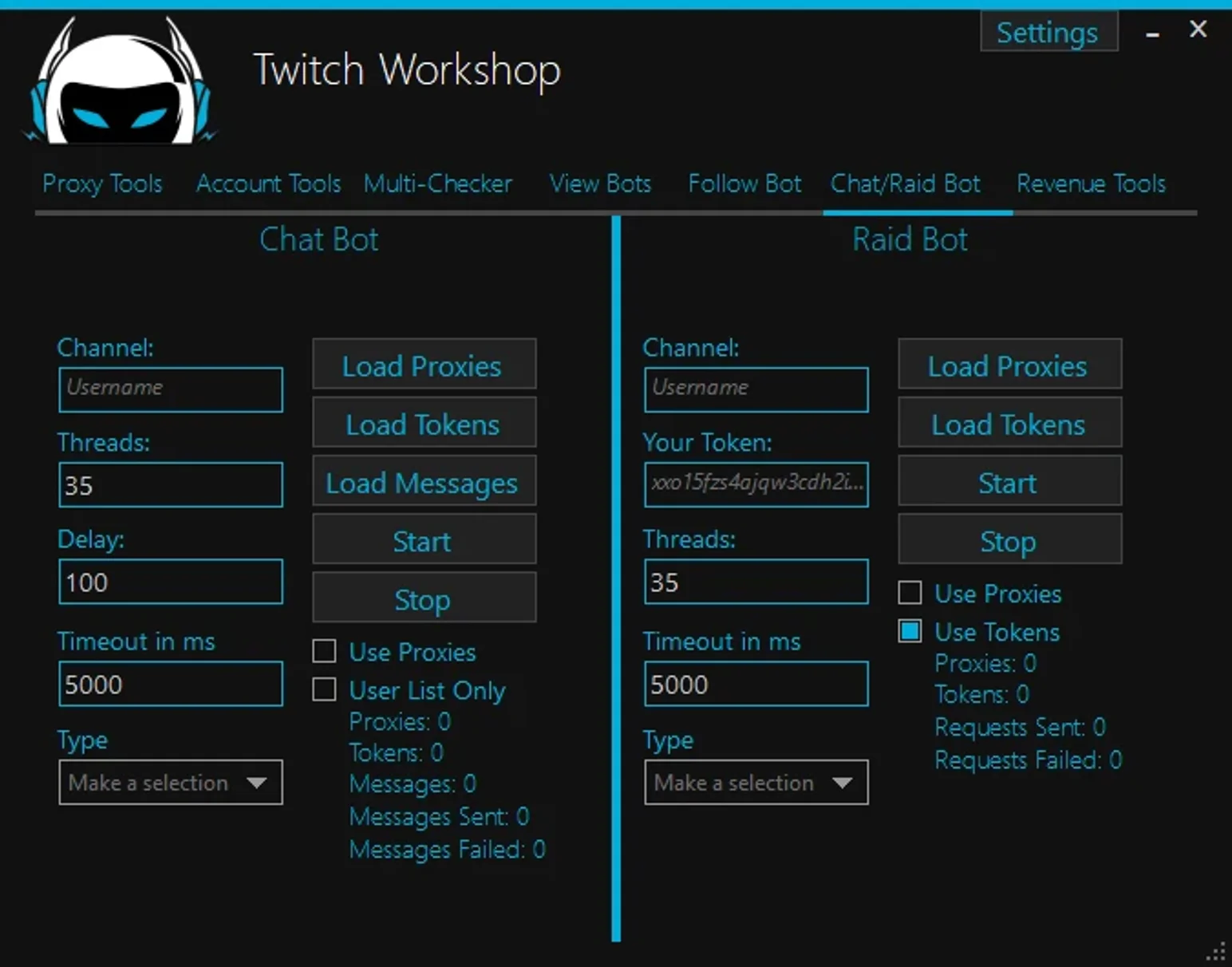Open the Settings panel

pos(1048,32)
